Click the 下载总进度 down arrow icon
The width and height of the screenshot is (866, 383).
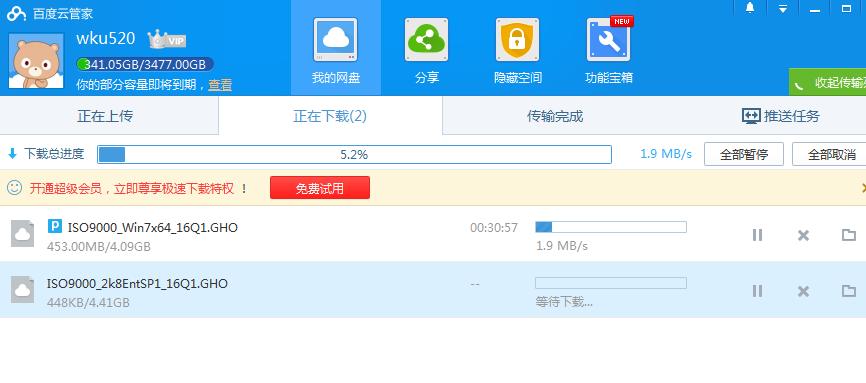click(x=13, y=154)
